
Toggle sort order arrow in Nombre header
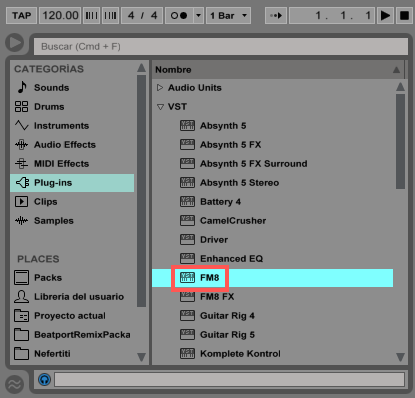396,70
